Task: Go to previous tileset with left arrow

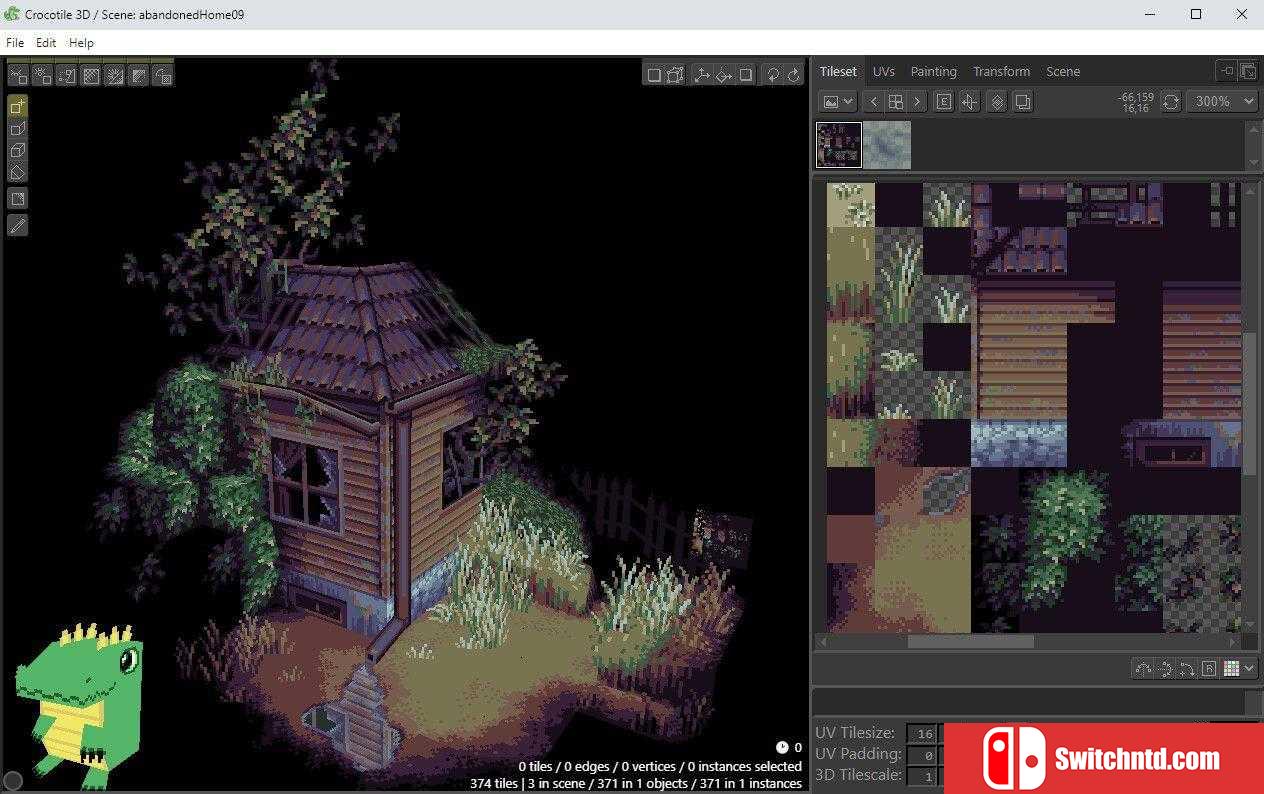Action: [874, 101]
